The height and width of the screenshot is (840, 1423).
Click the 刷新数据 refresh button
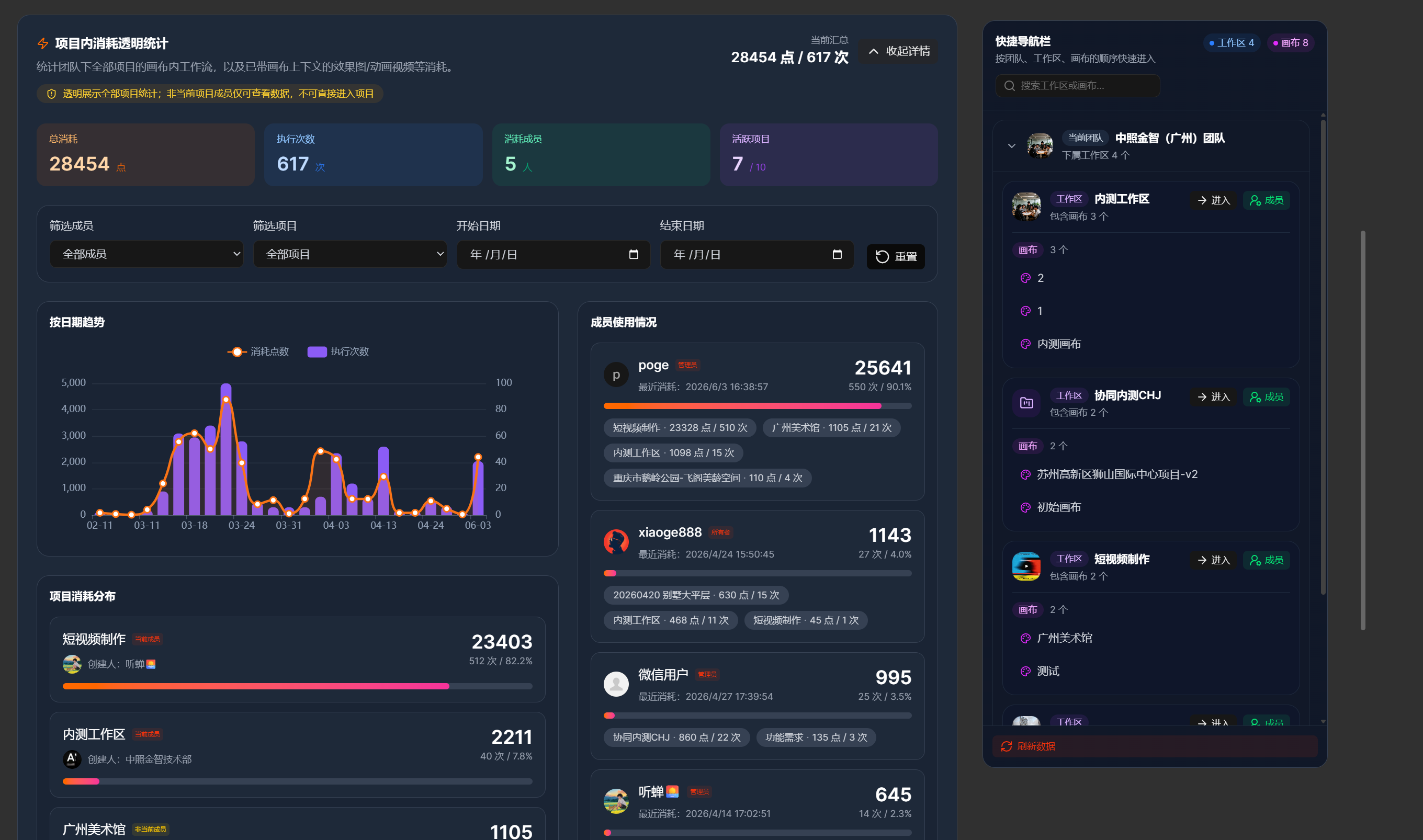pos(1155,746)
